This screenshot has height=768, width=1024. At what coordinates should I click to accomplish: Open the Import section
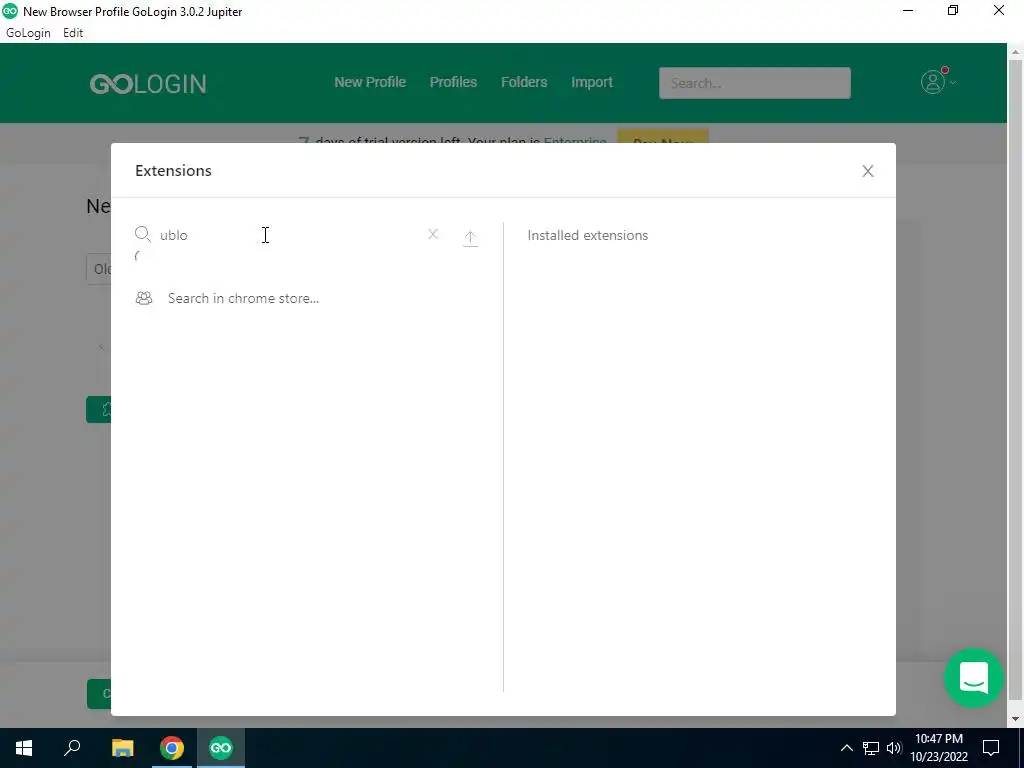tap(592, 82)
